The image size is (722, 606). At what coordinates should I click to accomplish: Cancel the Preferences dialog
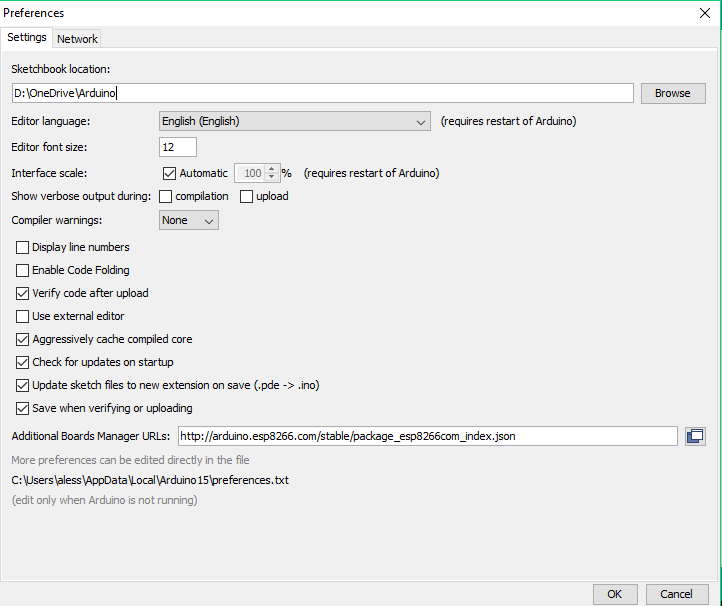click(676, 594)
